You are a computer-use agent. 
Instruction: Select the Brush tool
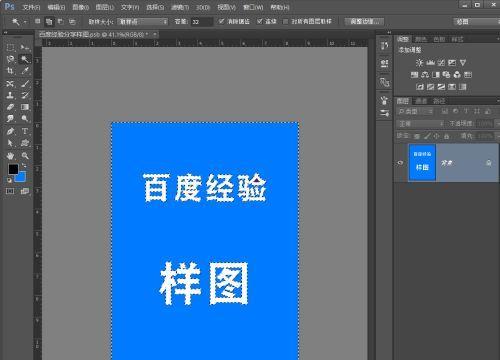pyautogui.click(x=25, y=83)
